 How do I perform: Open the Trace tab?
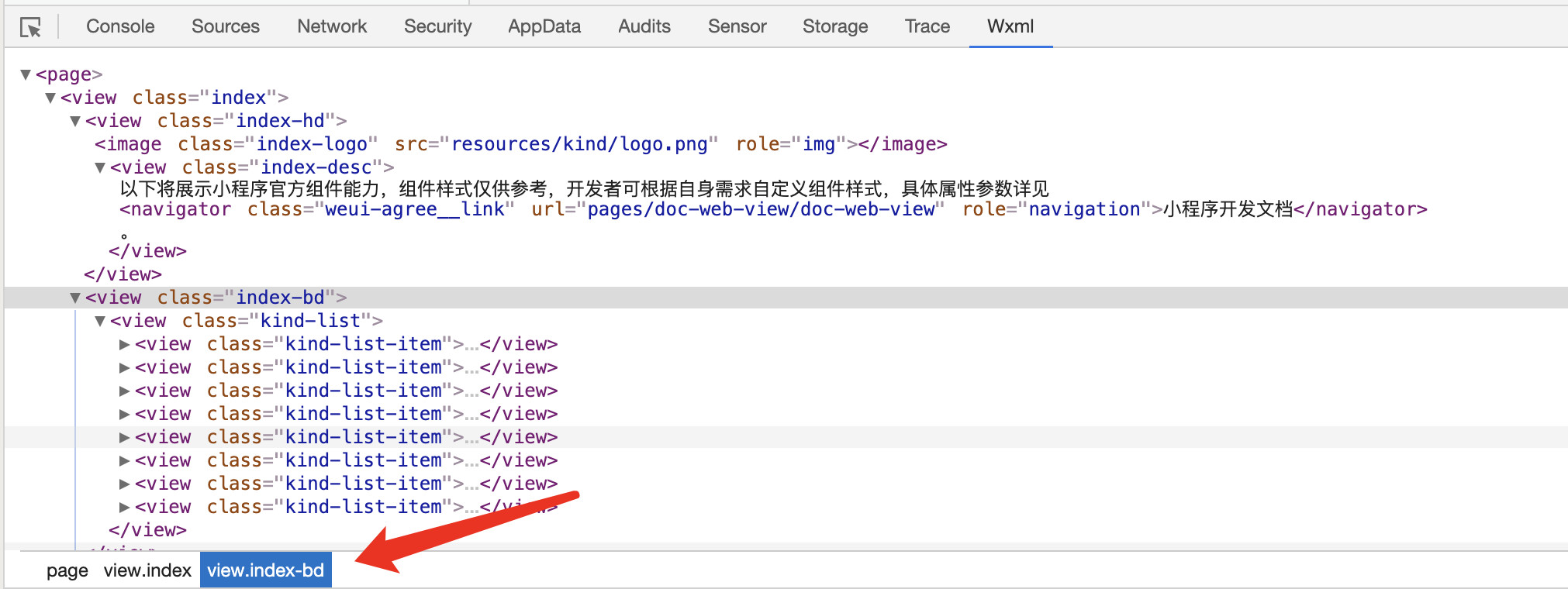point(927,26)
